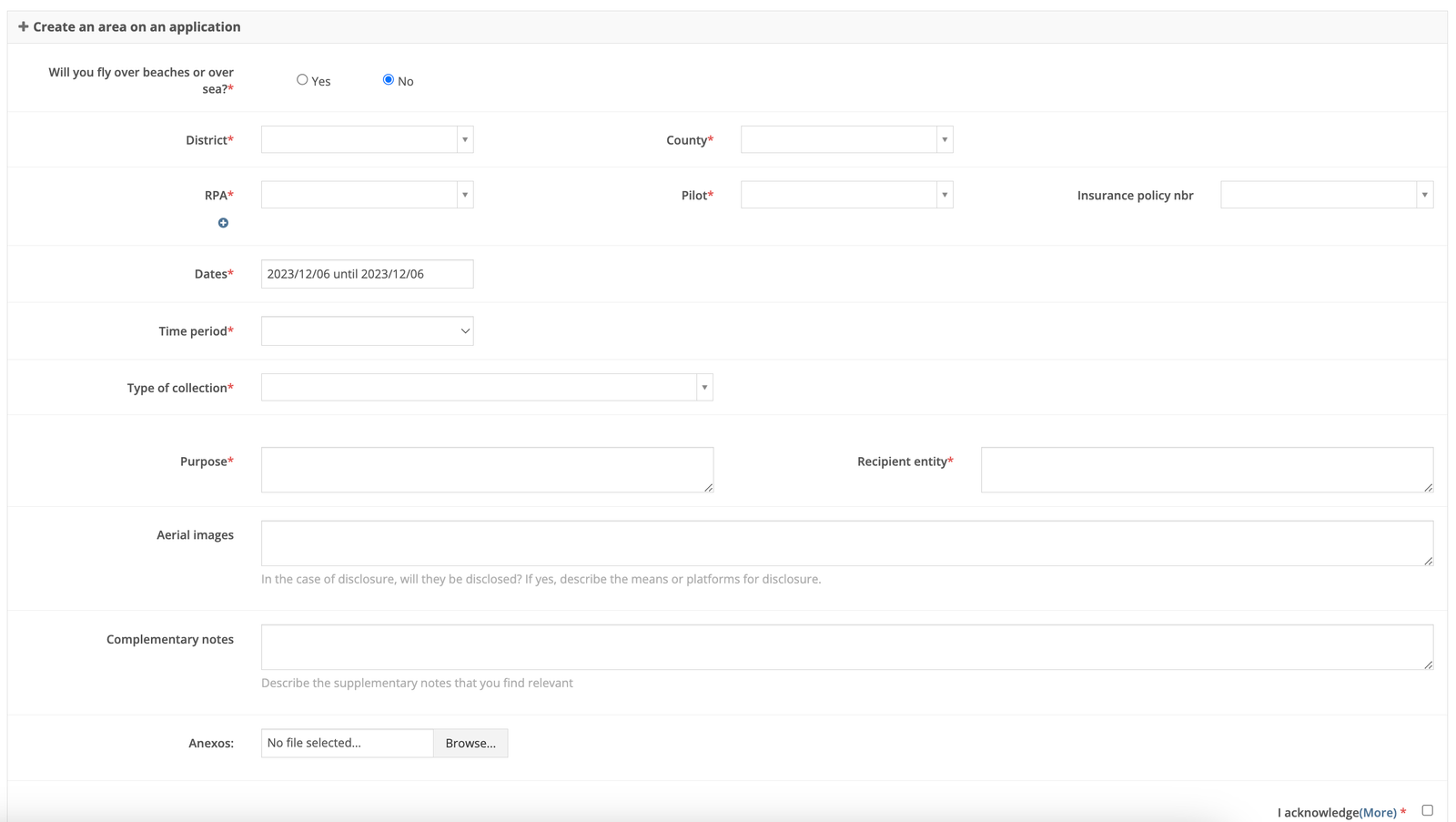Open the County dropdown

pyautogui.click(x=846, y=139)
